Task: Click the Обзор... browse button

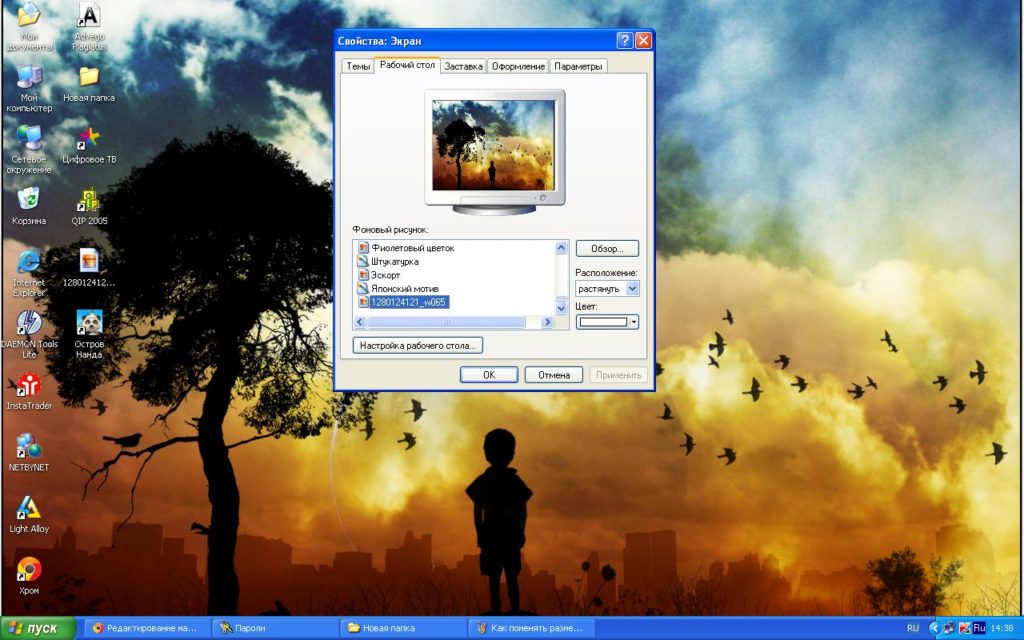Action: [x=607, y=248]
